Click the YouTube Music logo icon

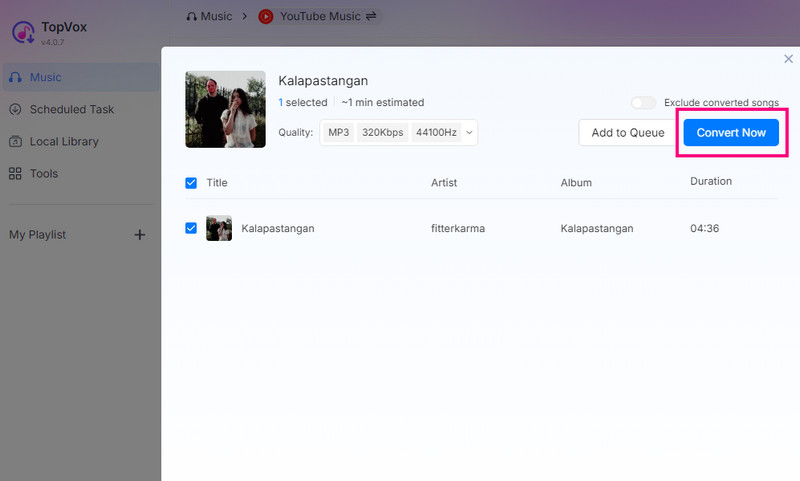266,16
